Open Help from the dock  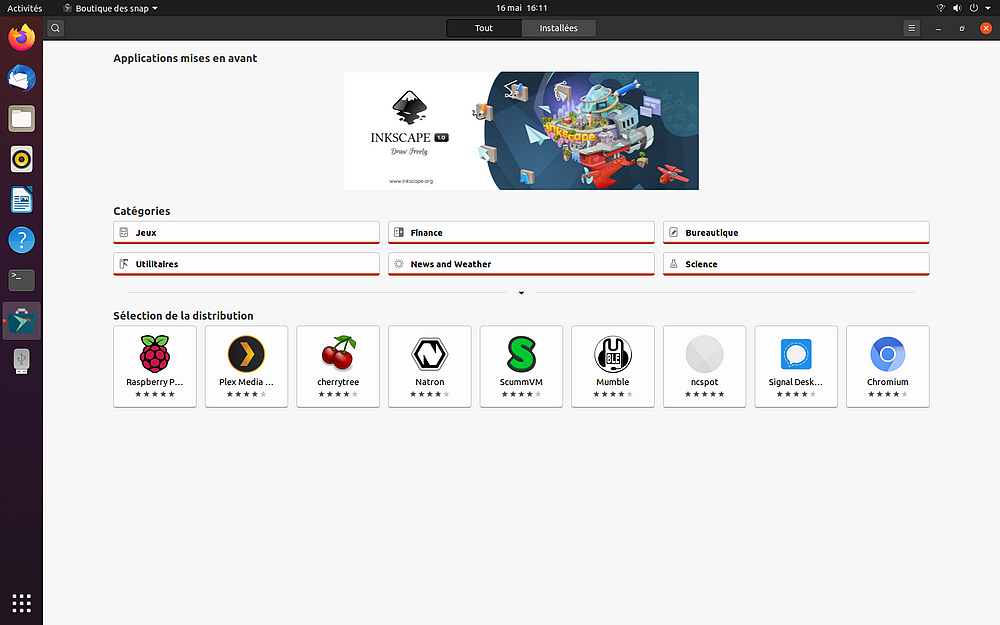[x=22, y=240]
